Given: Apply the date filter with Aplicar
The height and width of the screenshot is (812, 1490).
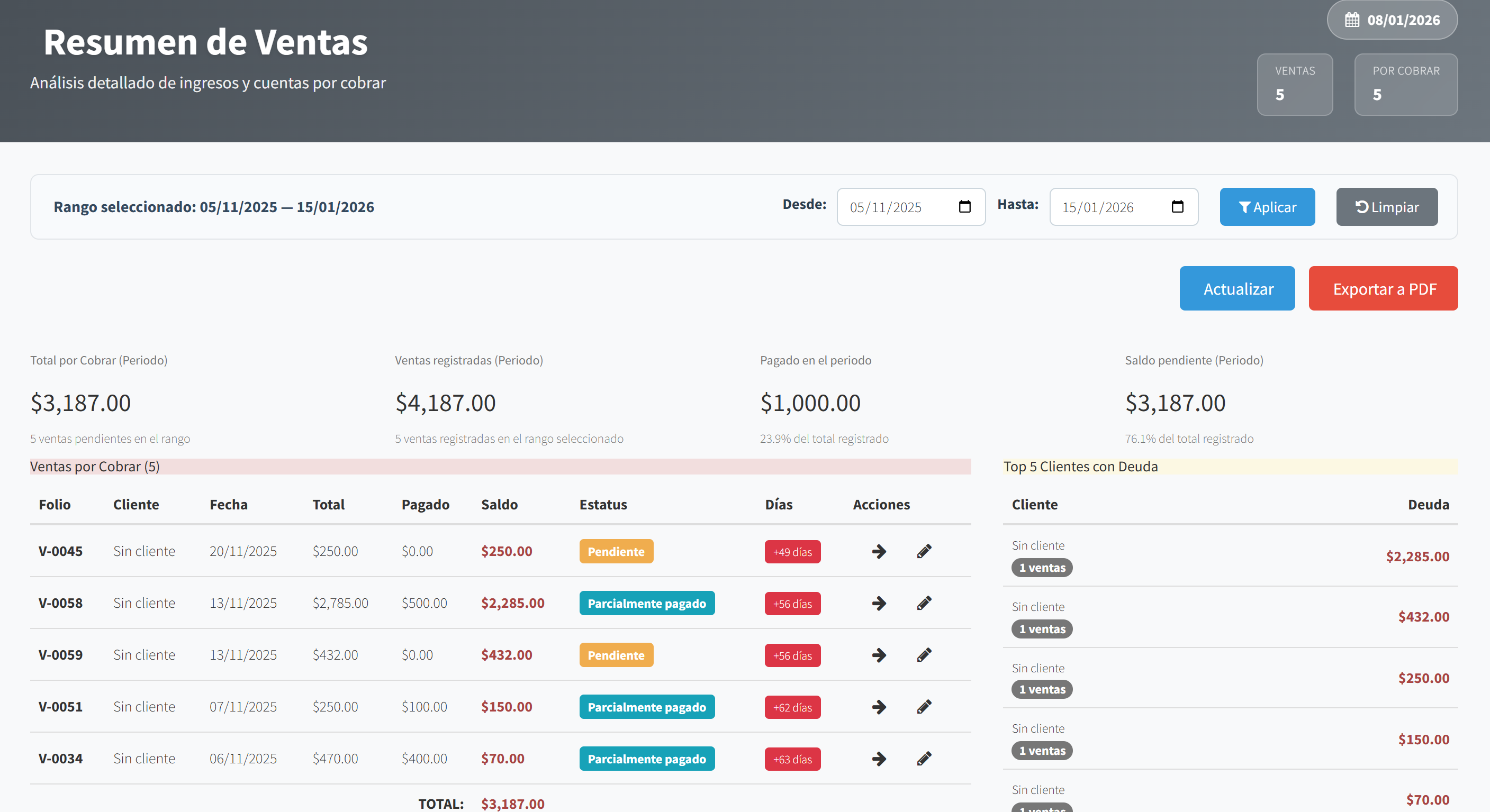Looking at the screenshot, I should click(x=1267, y=207).
